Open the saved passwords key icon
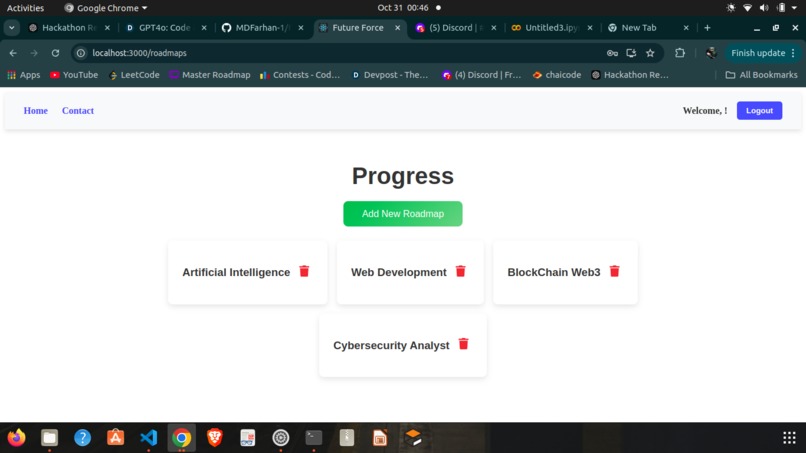 coord(612,53)
